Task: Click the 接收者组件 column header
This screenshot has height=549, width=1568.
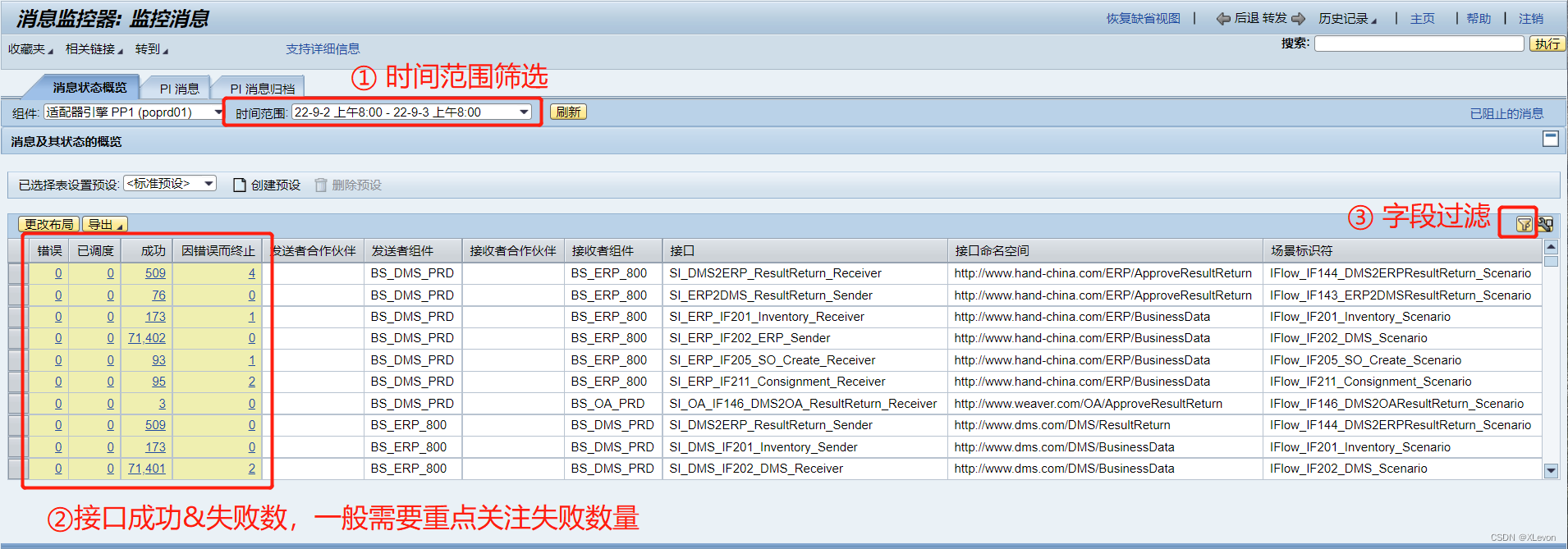Action: (x=613, y=251)
